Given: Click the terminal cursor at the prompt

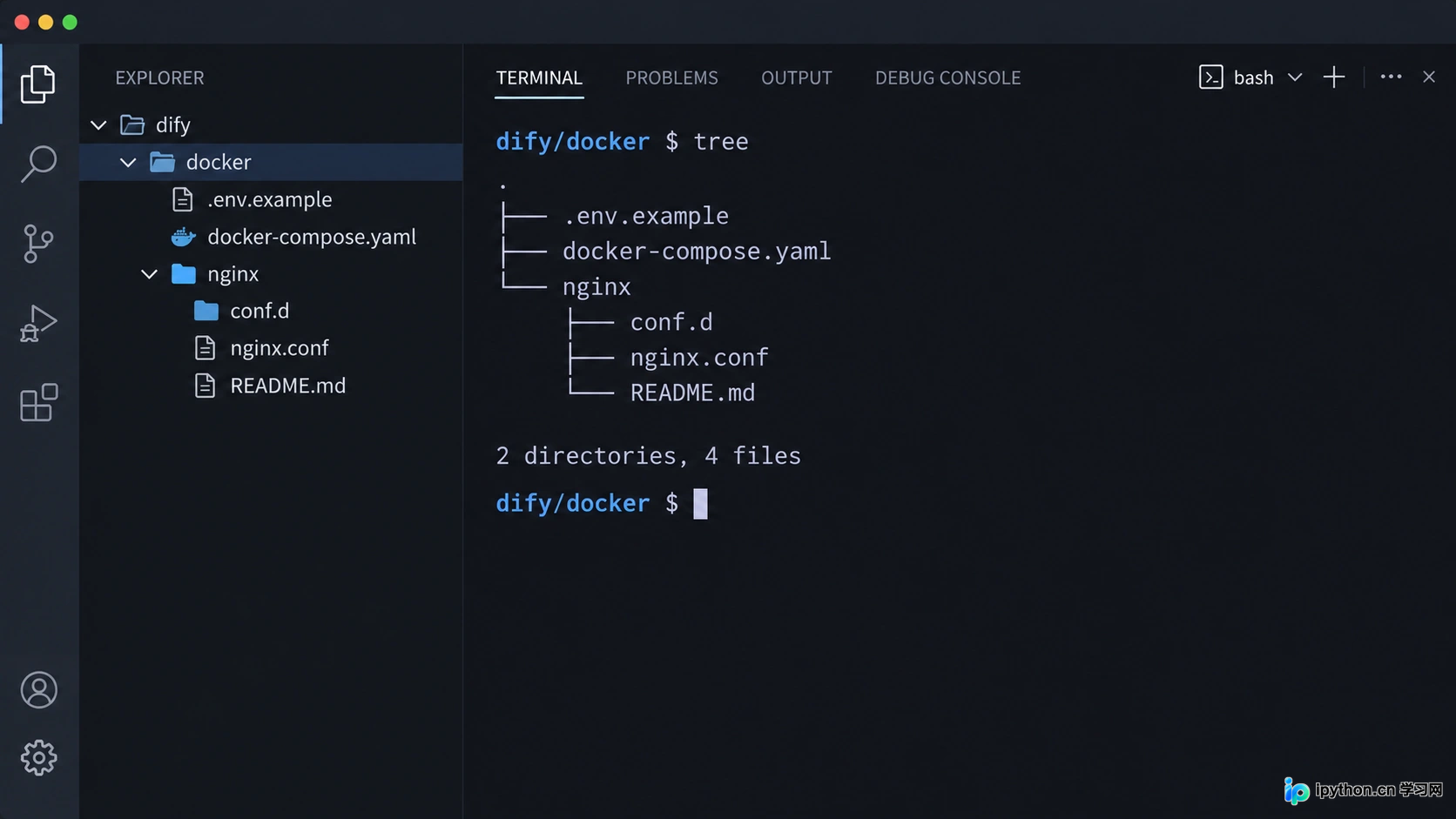Looking at the screenshot, I should (700, 503).
